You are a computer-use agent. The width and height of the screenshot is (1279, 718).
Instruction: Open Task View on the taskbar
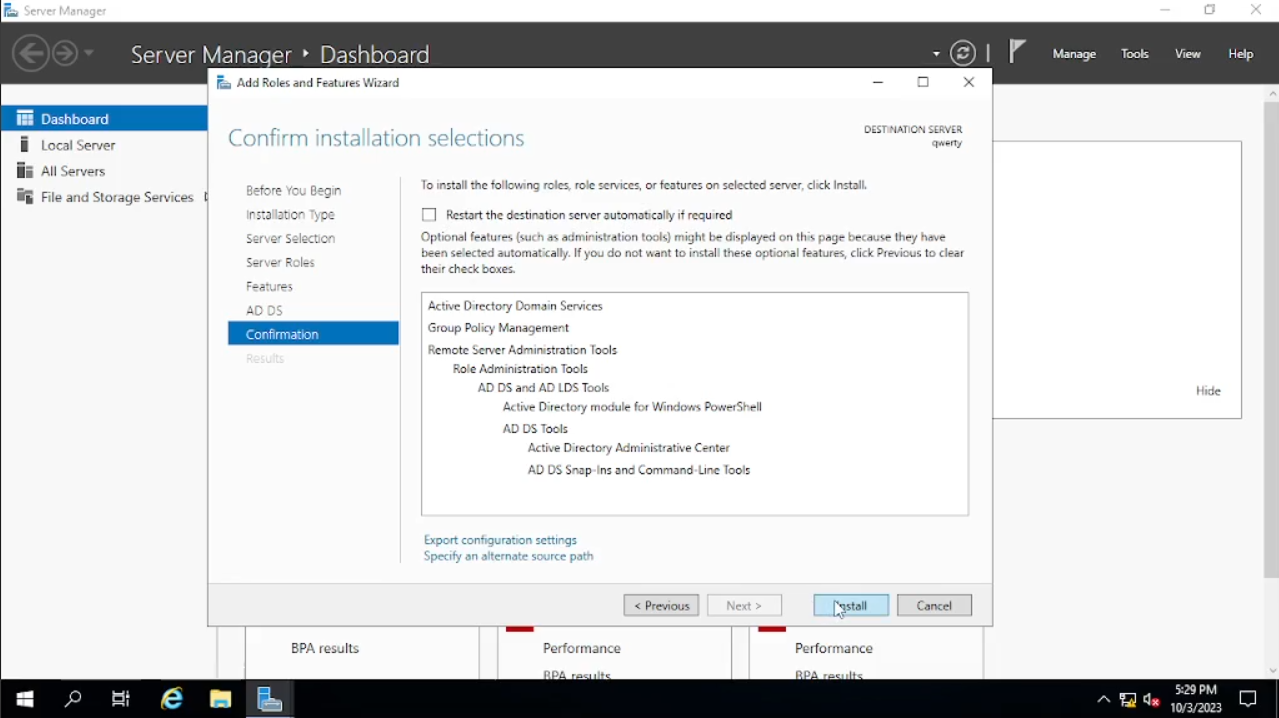tap(121, 699)
